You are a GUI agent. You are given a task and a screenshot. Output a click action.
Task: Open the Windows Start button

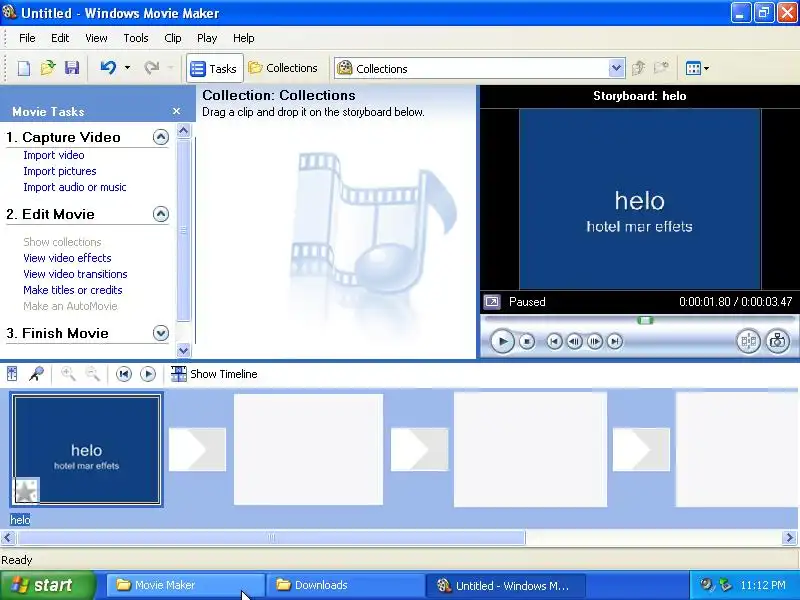coord(47,585)
